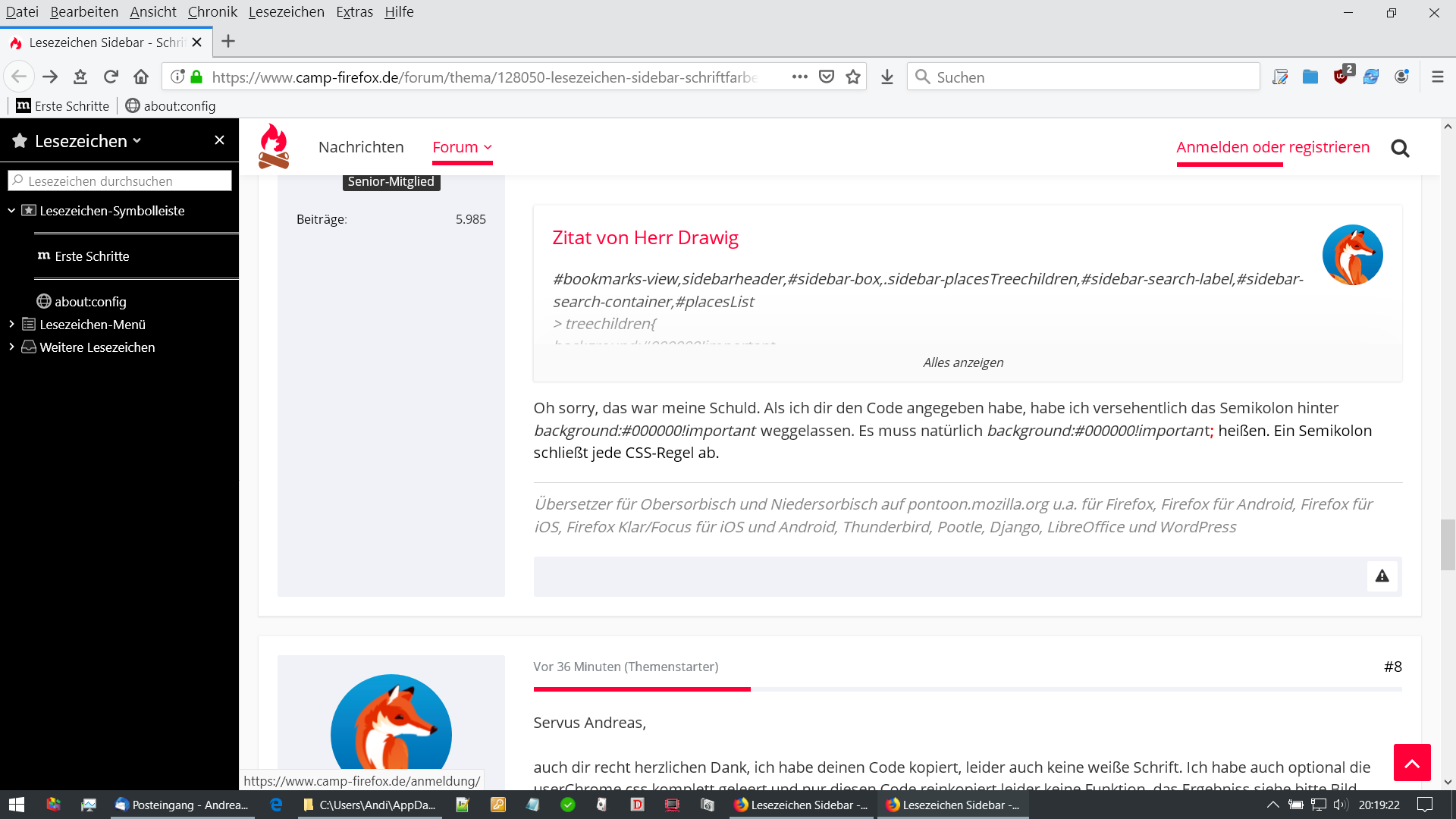Click Alles anzeigen to expand quote

coord(963,362)
